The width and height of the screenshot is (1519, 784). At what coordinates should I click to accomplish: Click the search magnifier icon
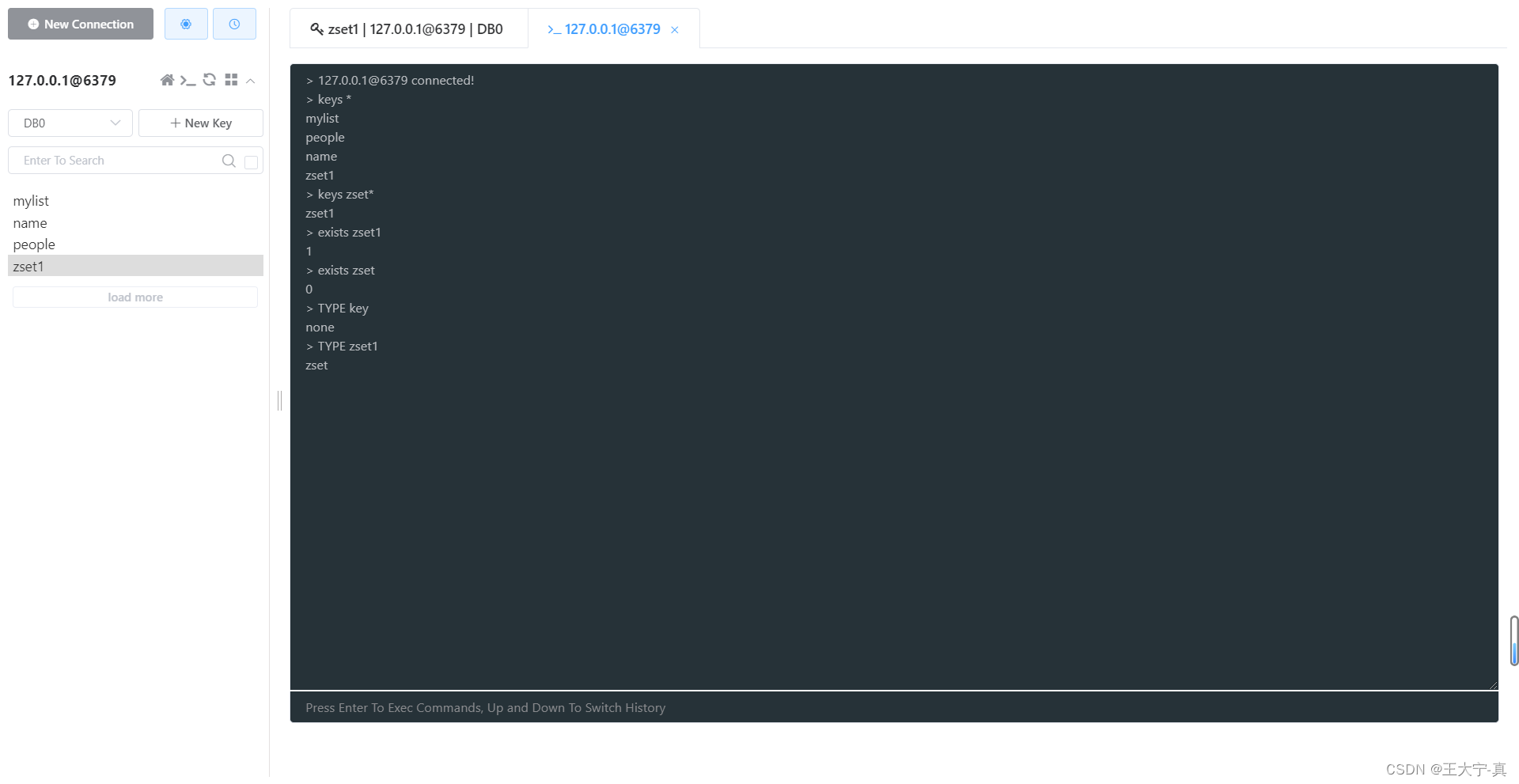(229, 161)
